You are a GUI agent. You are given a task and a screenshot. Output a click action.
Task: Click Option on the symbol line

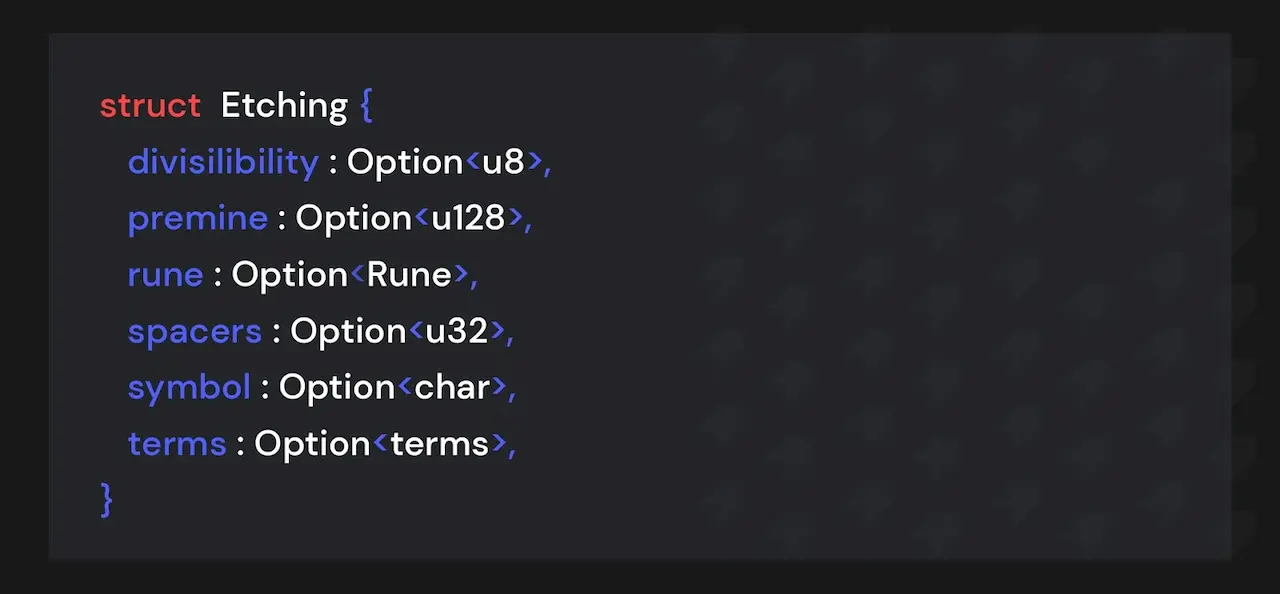[x=337, y=388]
